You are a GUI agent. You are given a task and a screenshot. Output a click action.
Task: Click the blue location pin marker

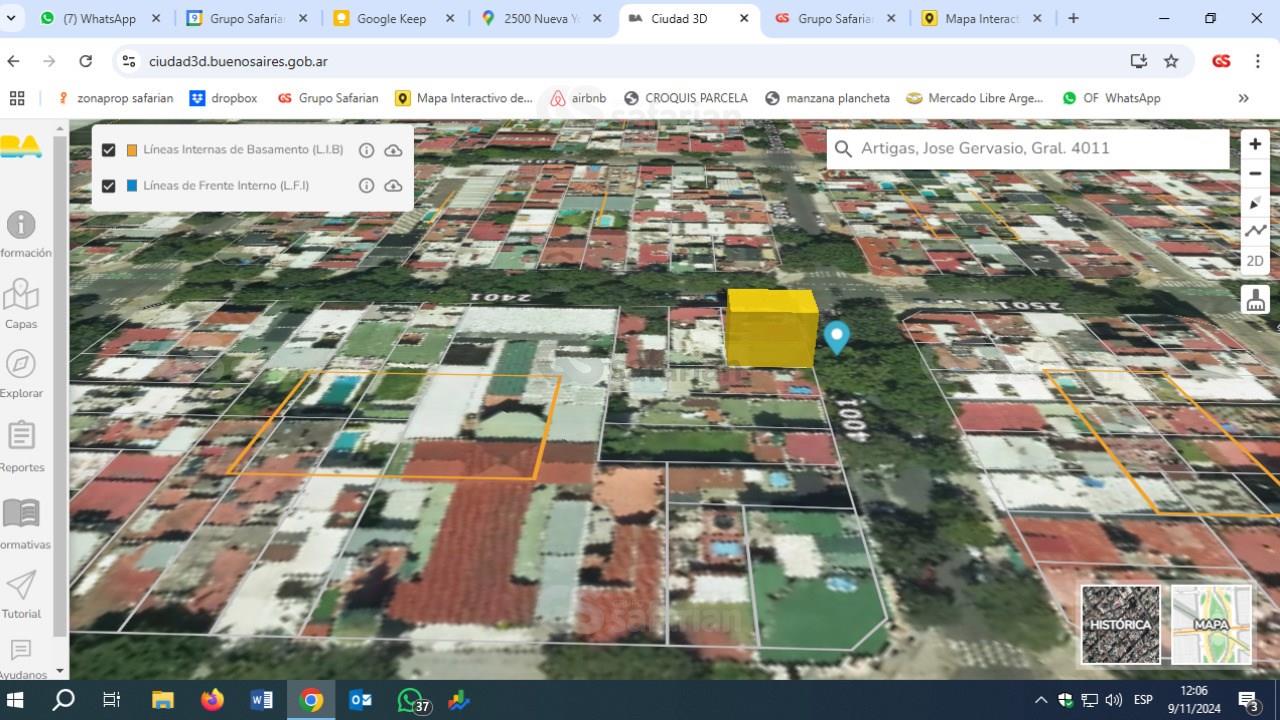point(837,337)
